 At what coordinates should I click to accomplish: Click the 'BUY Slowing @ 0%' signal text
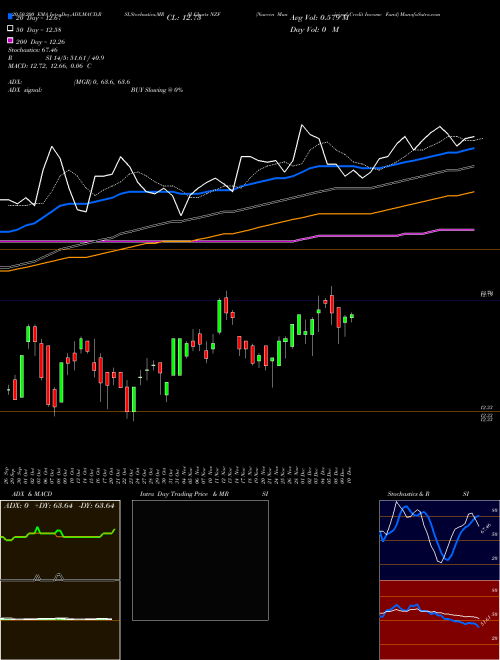pos(157,90)
